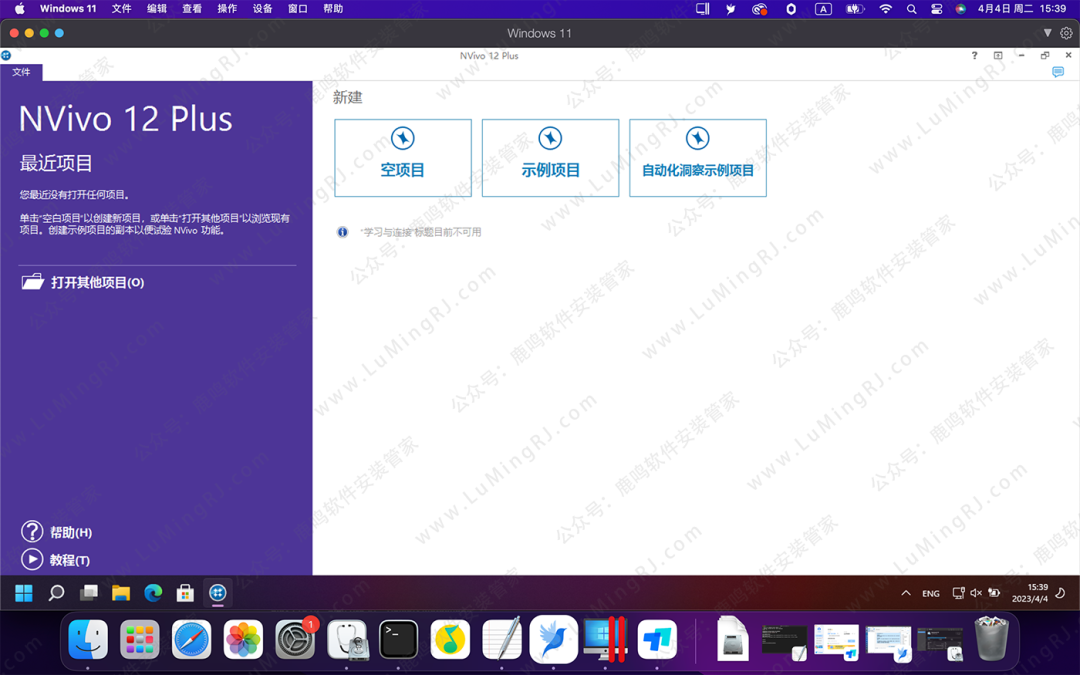Image resolution: width=1080 pixels, height=675 pixels.
Task: Click the folder icon for 打开其他项目
Action: [33, 282]
